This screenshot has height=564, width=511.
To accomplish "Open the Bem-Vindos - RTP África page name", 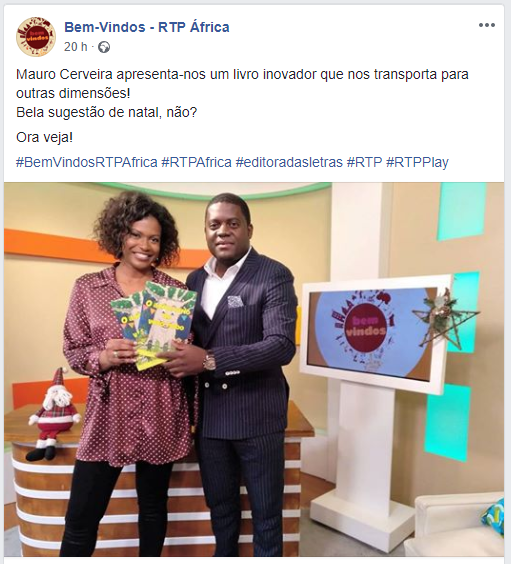I will tap(147, 27).
